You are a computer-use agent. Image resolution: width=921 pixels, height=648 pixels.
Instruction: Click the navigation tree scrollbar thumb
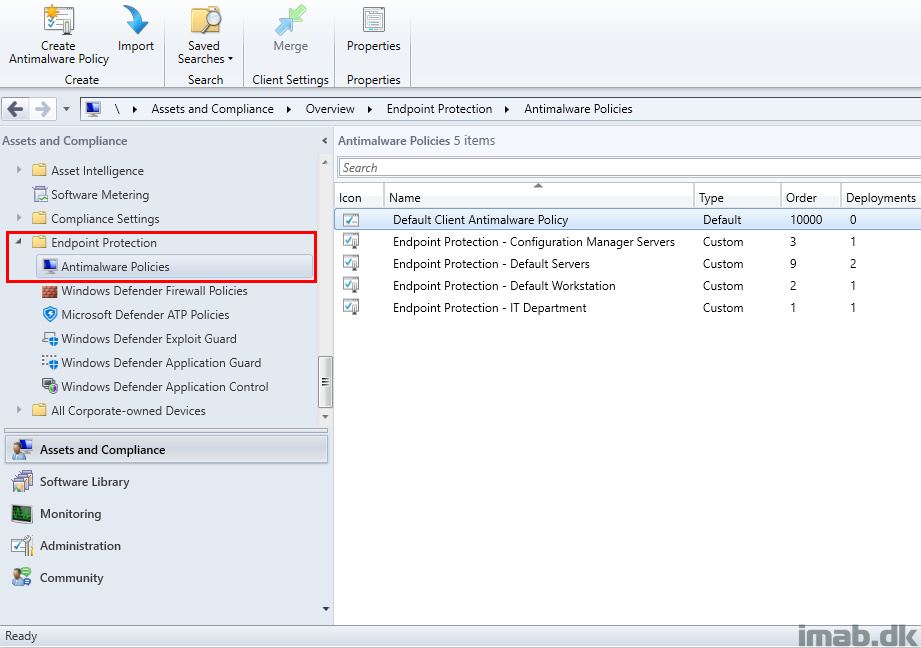pos(325,382)
